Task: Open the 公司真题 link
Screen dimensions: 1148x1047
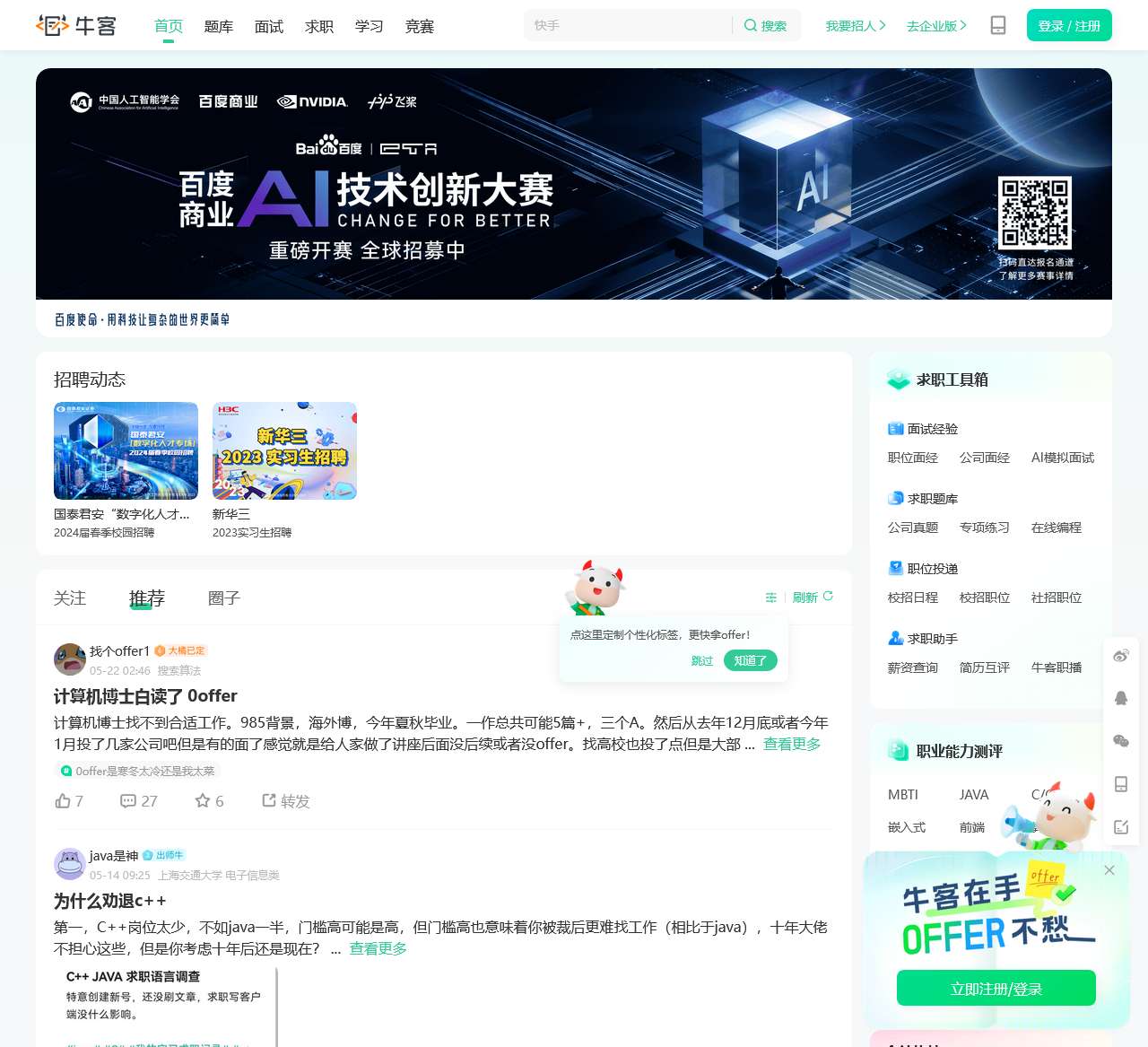Action: 913,528
